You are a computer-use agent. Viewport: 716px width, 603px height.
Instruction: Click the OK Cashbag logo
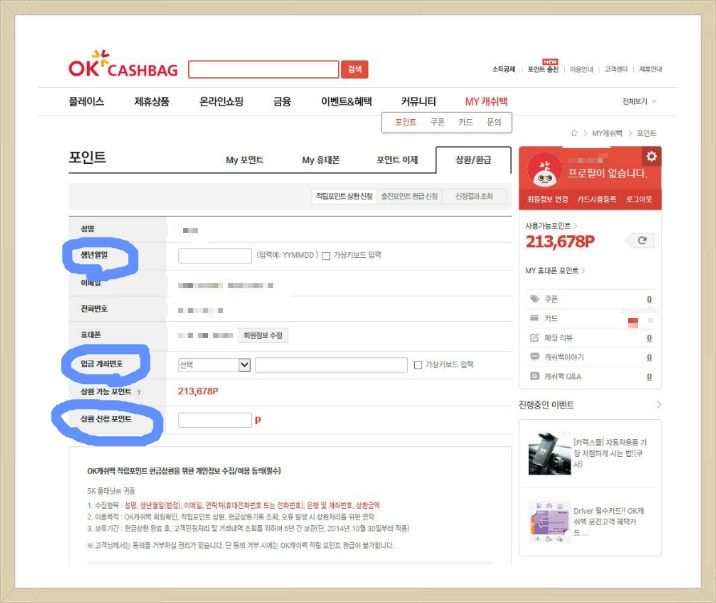coord(123,64)
